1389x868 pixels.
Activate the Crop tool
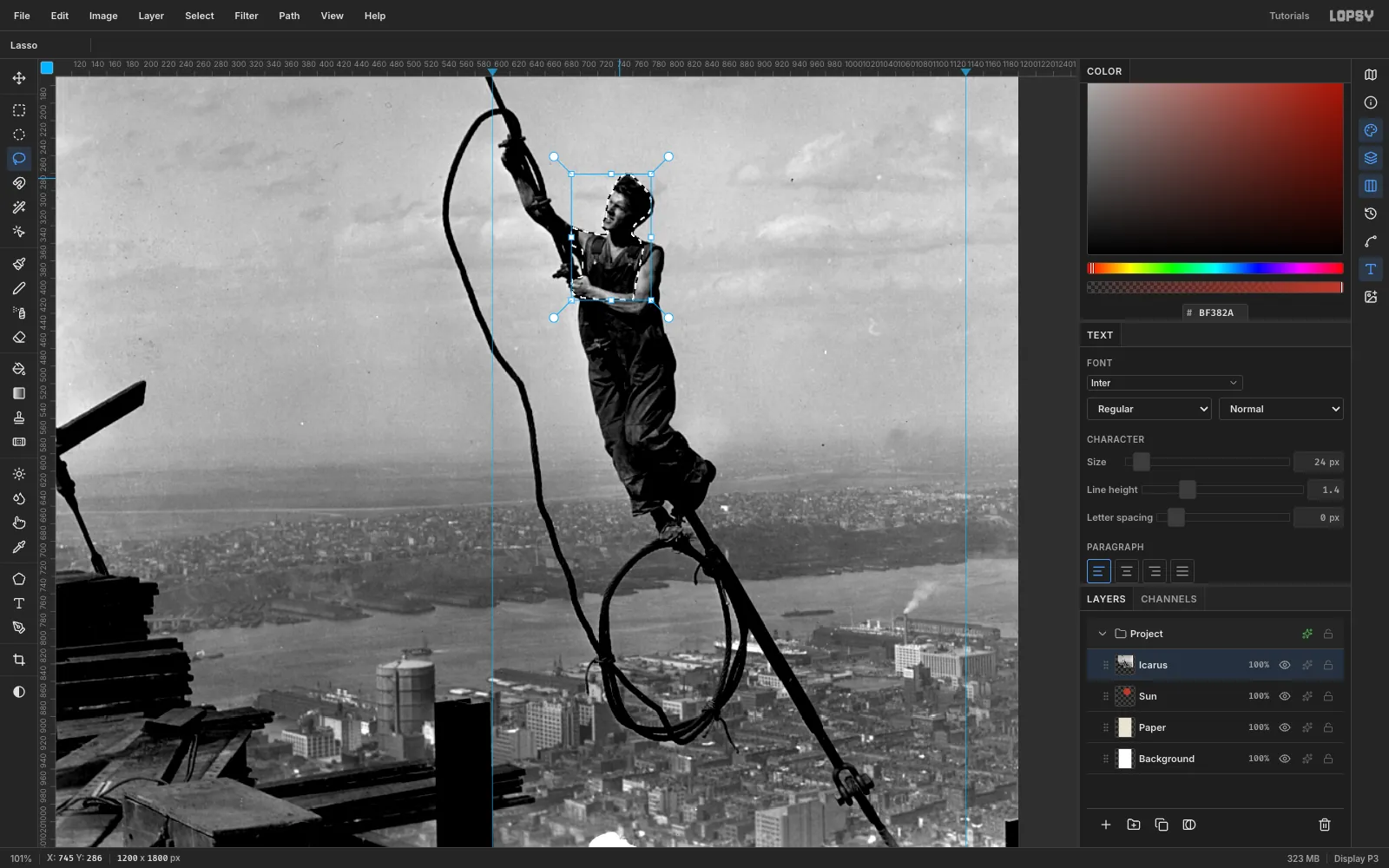(19, 660)
